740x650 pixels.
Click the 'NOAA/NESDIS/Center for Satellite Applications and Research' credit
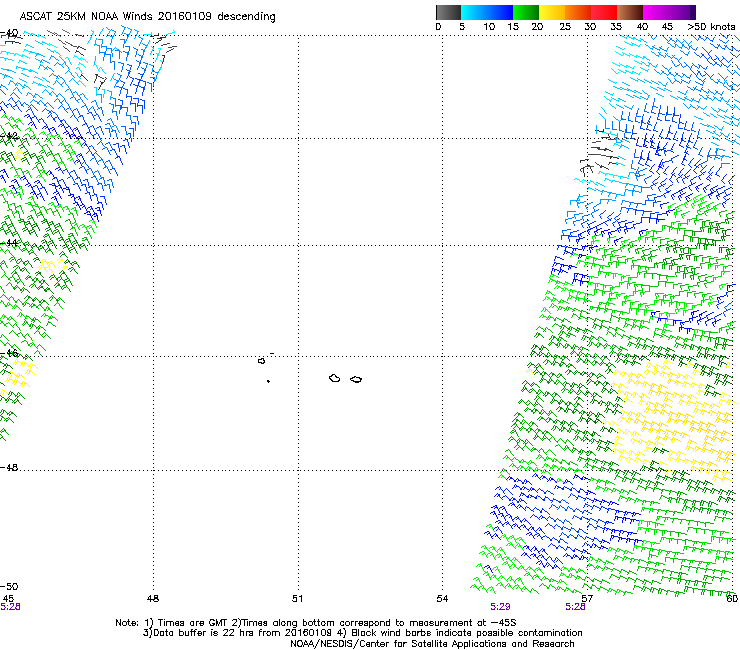click(432, 644)
